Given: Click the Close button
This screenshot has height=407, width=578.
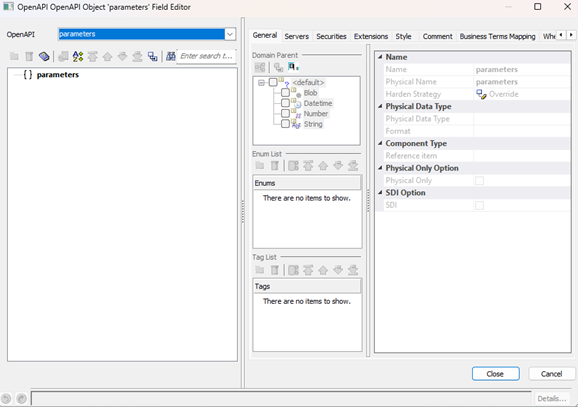Looking at the screenshot, I should point(495,374).
